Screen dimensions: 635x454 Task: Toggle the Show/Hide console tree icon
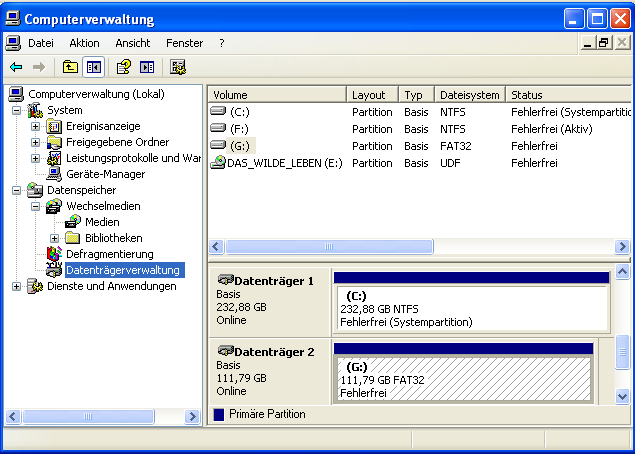pos(94,67)
